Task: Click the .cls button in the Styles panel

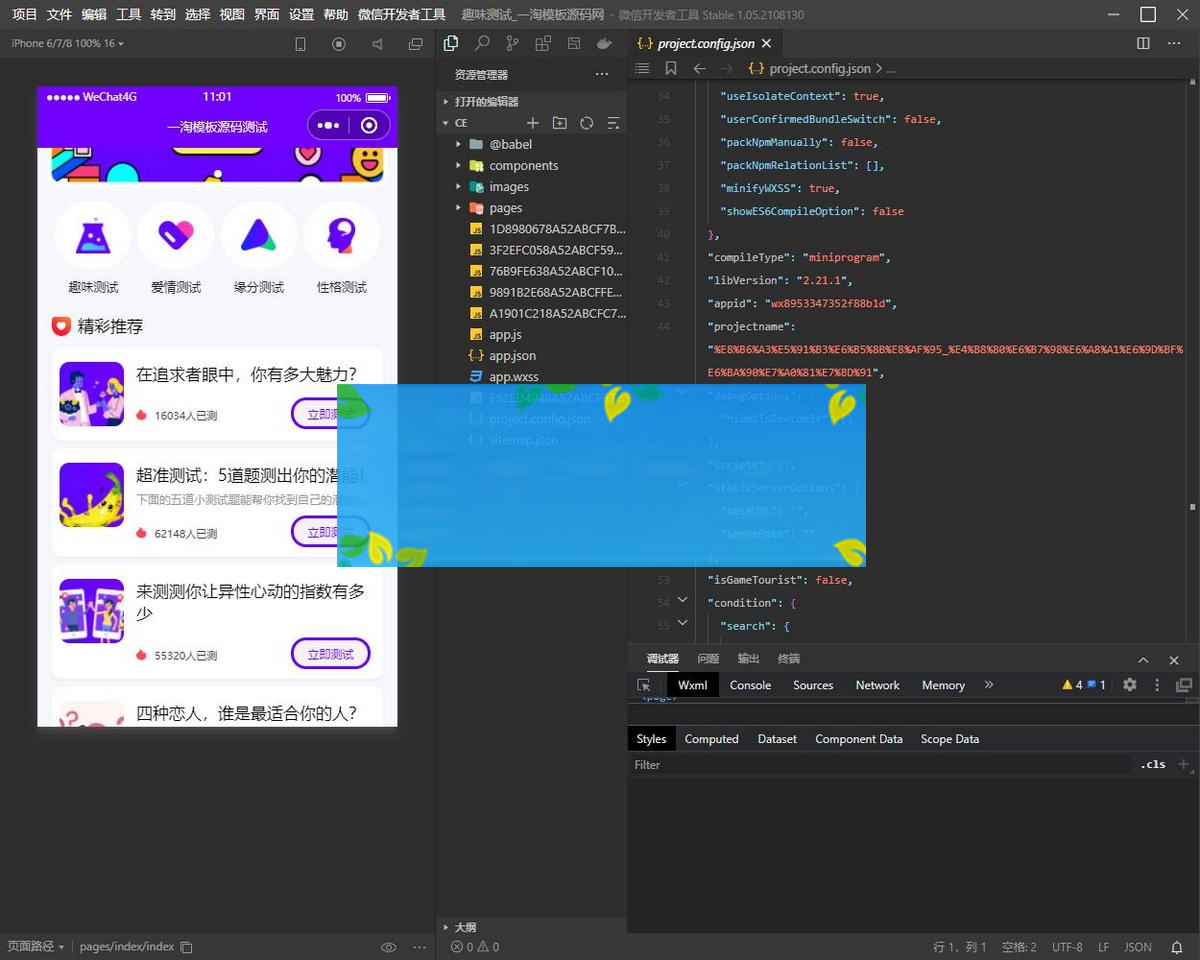Action: pos(1152,764)
